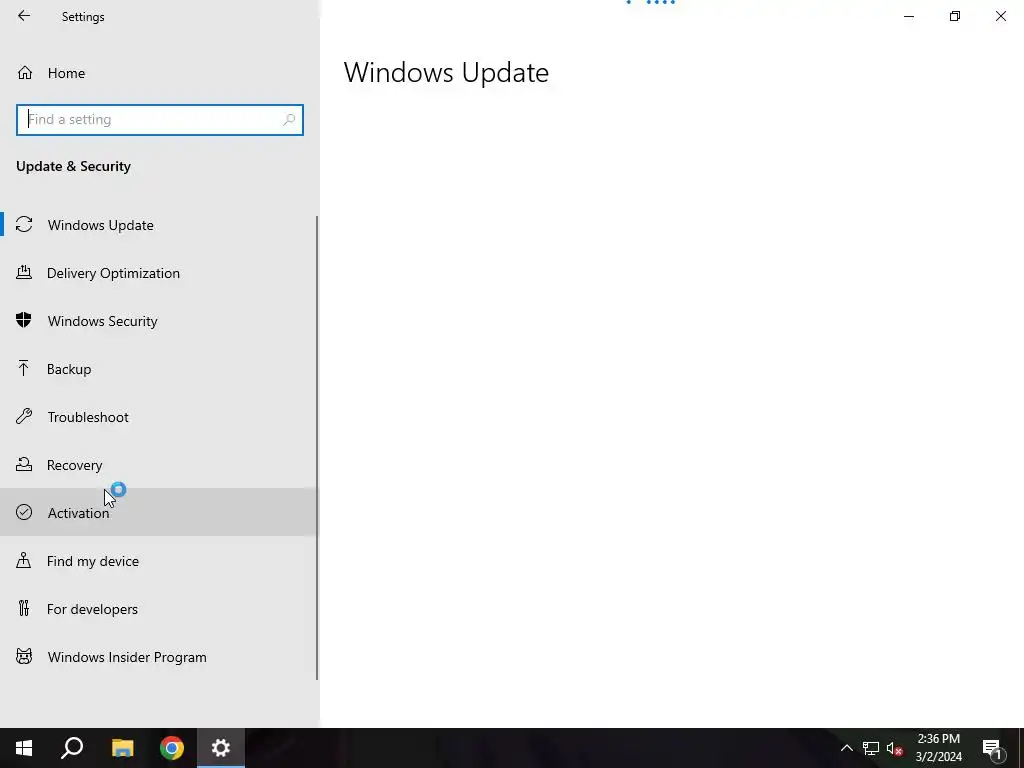Screen dimensions: 1024x768
Task: Select Windows Update in sidebar
Action: [159, 225]
